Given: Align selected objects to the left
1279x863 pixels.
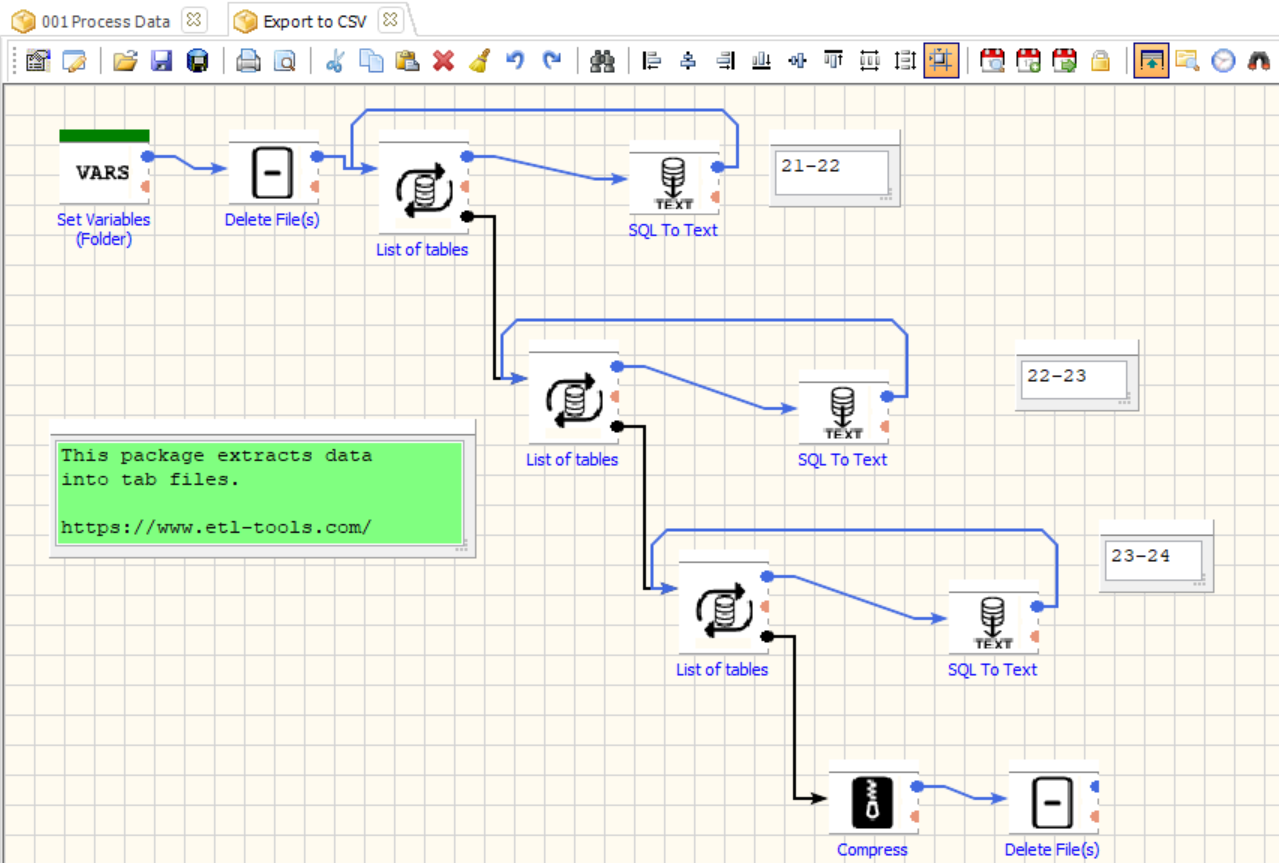Looking at the screenshot, I should [x=650, y=60].
